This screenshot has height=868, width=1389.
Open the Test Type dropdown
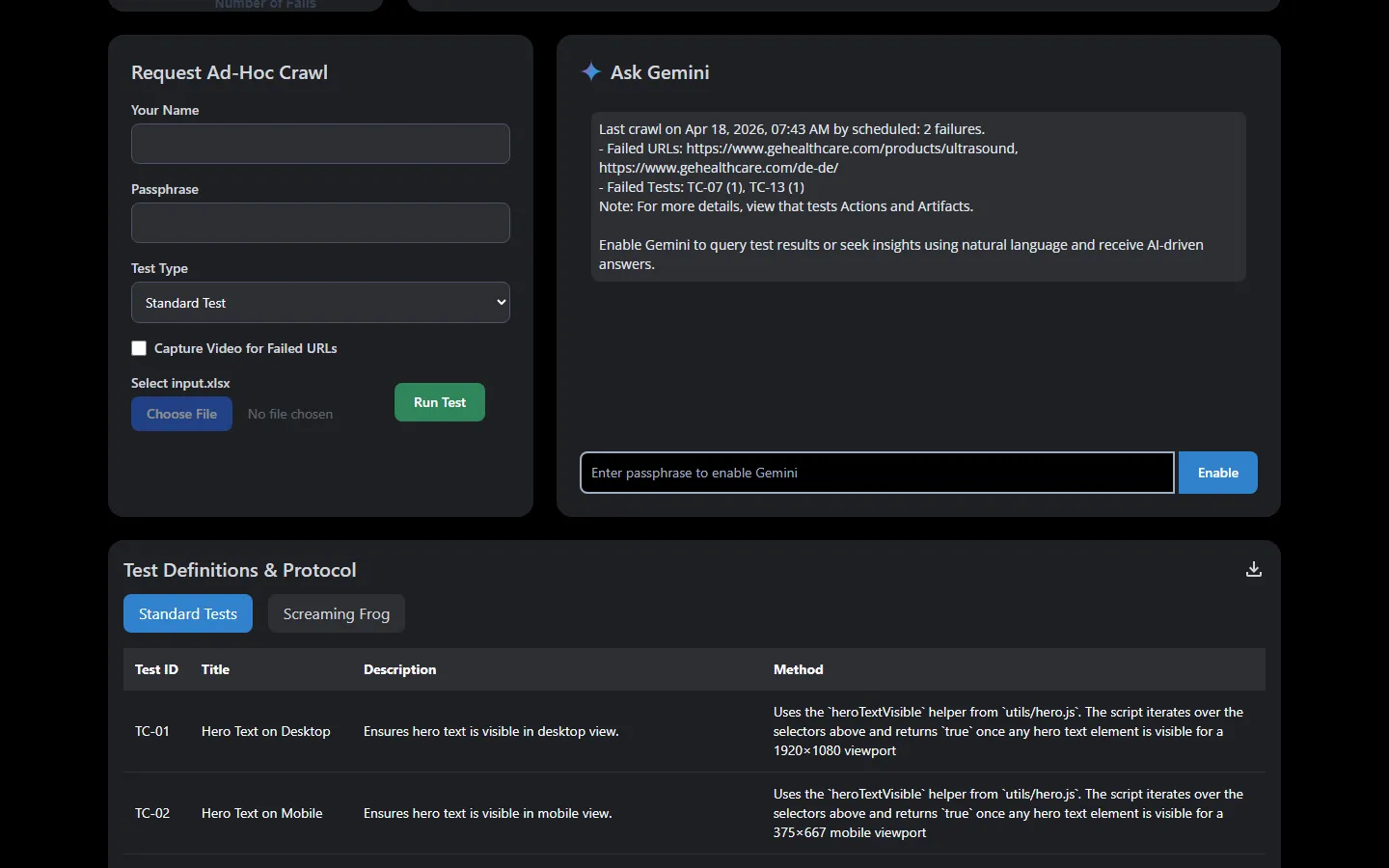click(x=320, y=303)
